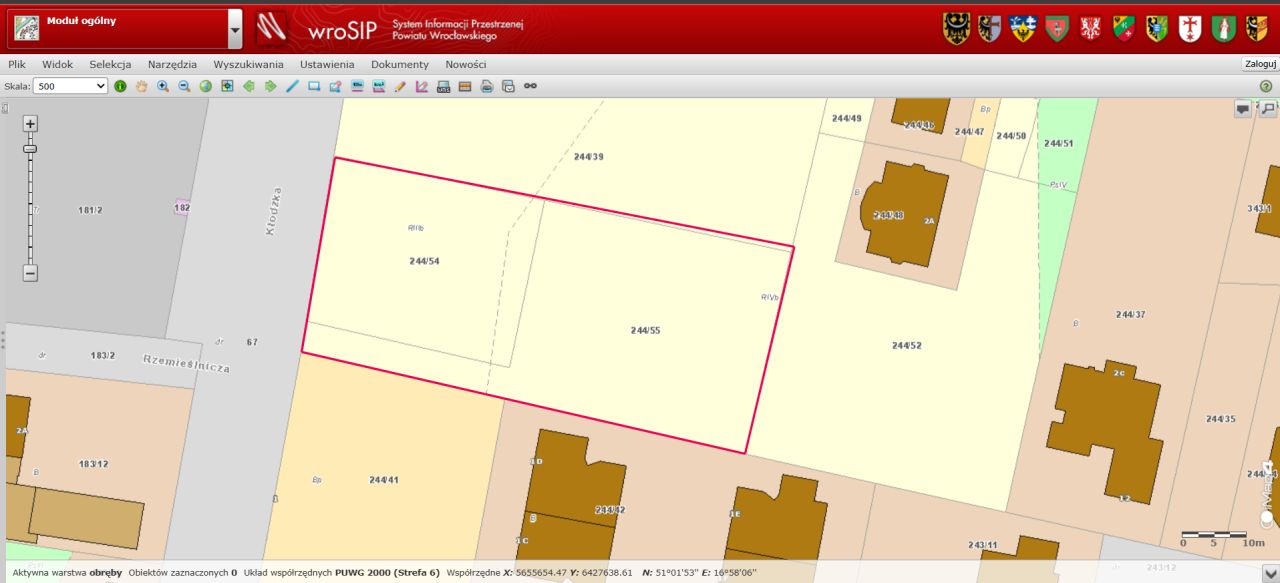The height and width of the screenshot is (583, 1280).
Task: Click the printer icon
Action: point(487,86)
